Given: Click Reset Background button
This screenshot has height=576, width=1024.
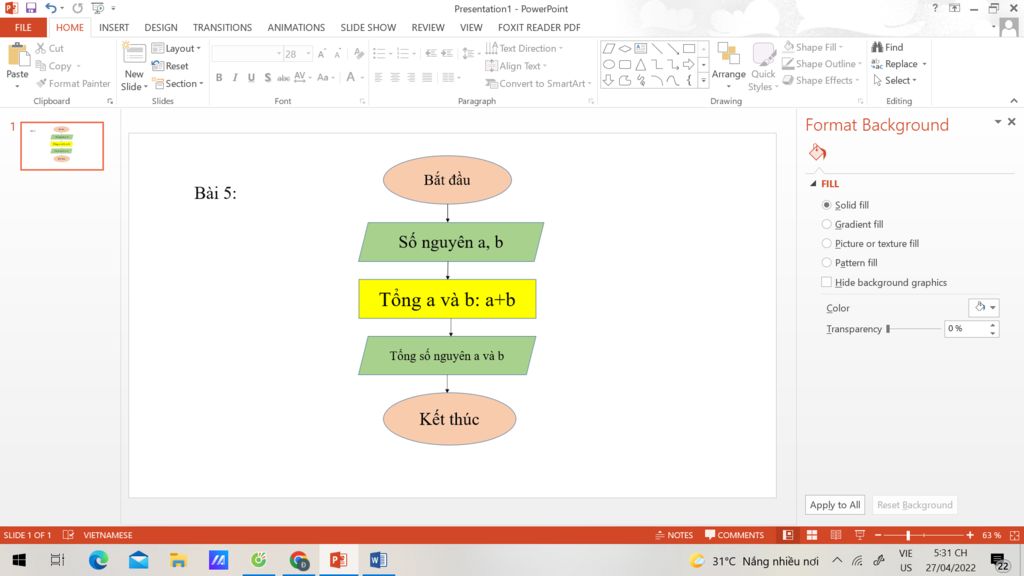Looking at the screenshot, I should pos(914,505).
